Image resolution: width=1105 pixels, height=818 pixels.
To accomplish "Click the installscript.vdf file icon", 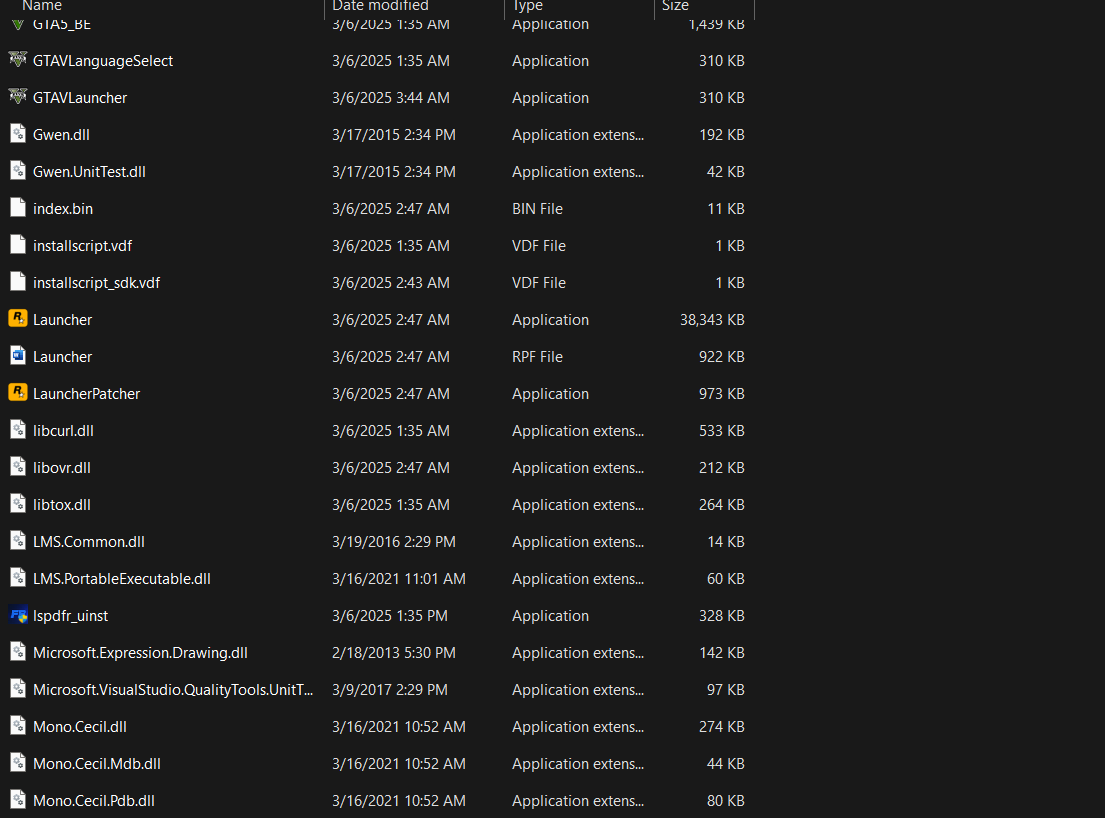I will pyautogui.click(x=18, y=244).
